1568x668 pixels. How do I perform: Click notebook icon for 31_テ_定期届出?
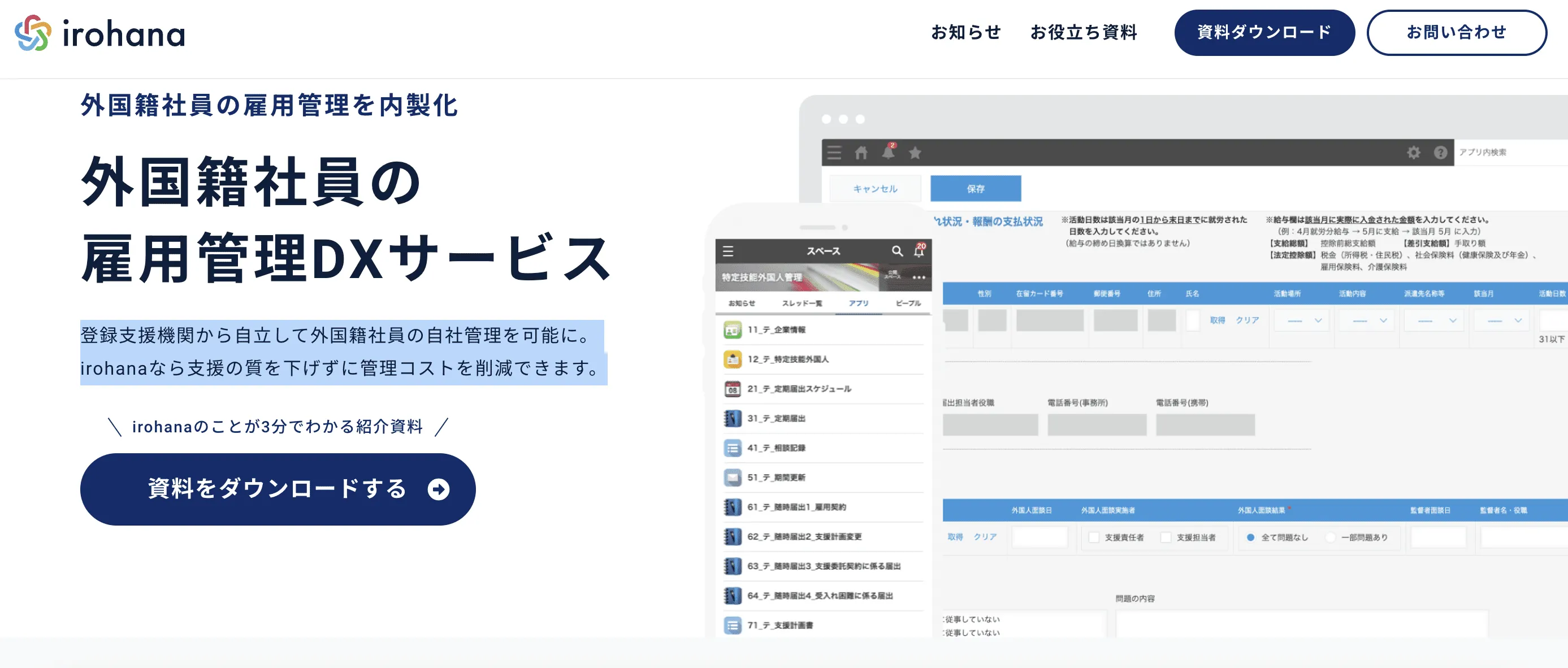coord(732,419)
